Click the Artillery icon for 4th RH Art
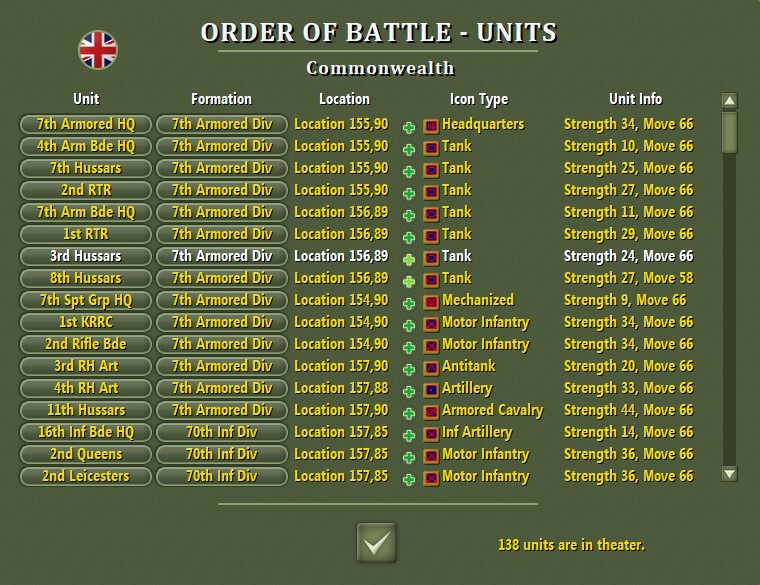The width and height of the screenshot is (760, 585). tap(431, 390)
